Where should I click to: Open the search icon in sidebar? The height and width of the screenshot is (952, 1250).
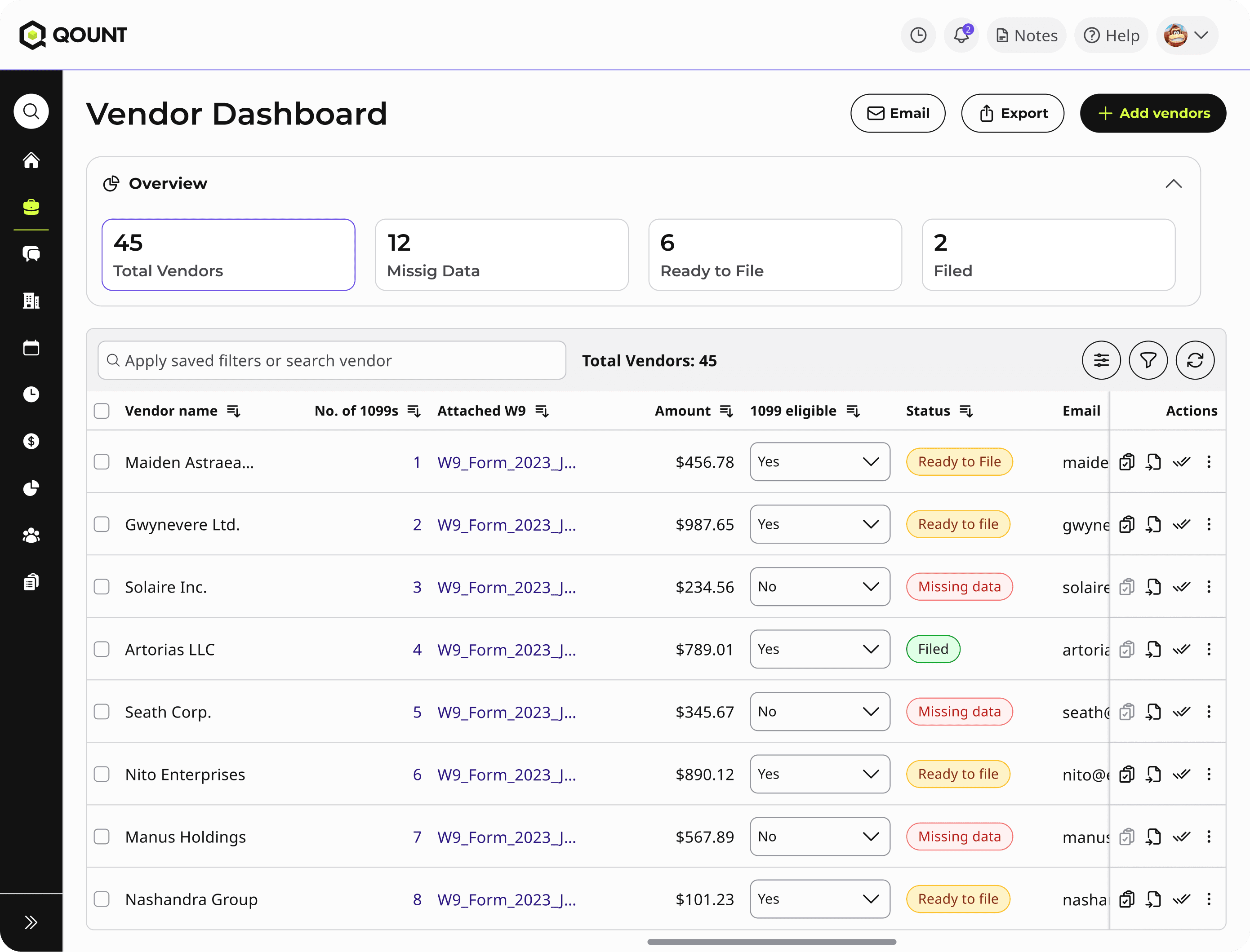(31, 111)
